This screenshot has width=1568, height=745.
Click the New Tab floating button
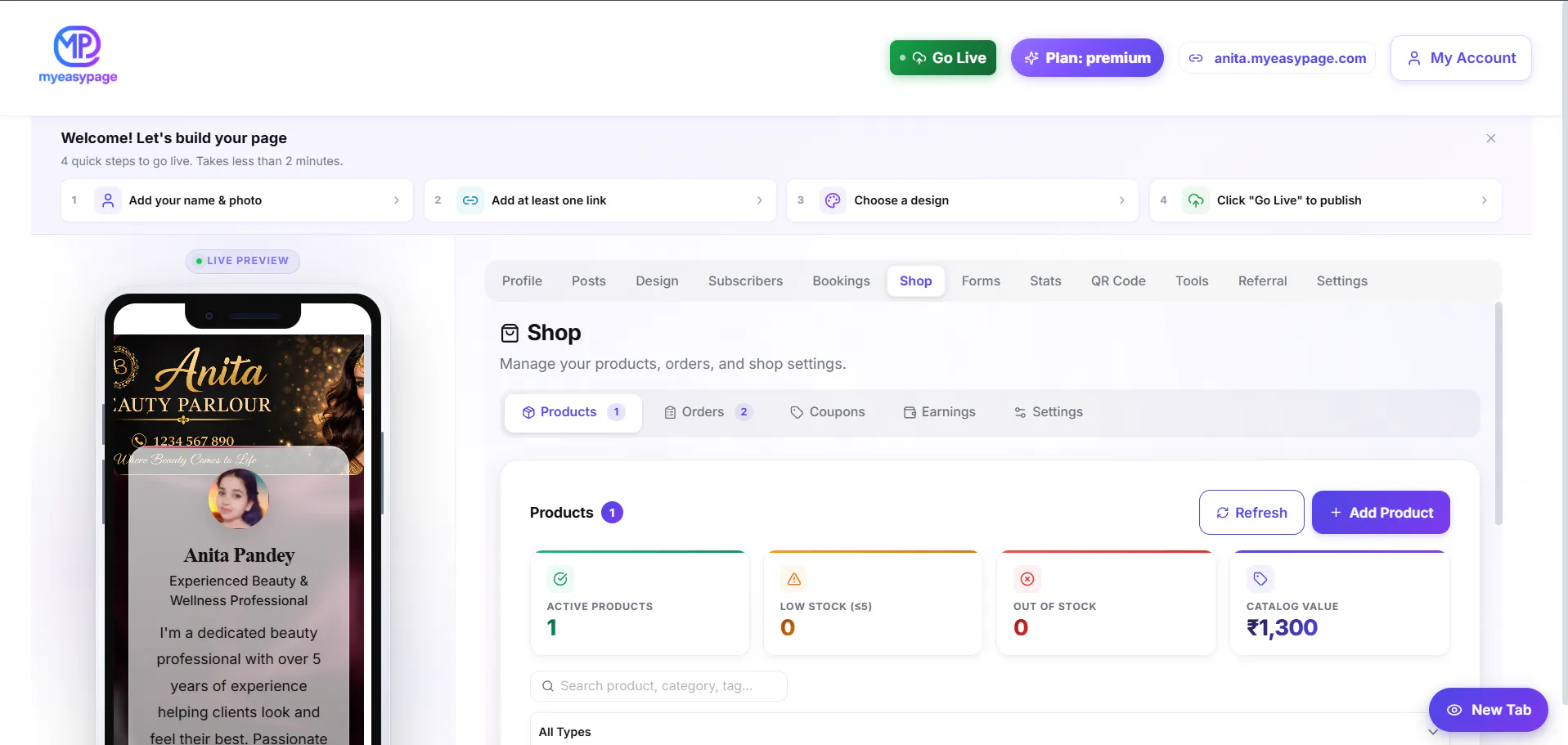pos(1488,710)
